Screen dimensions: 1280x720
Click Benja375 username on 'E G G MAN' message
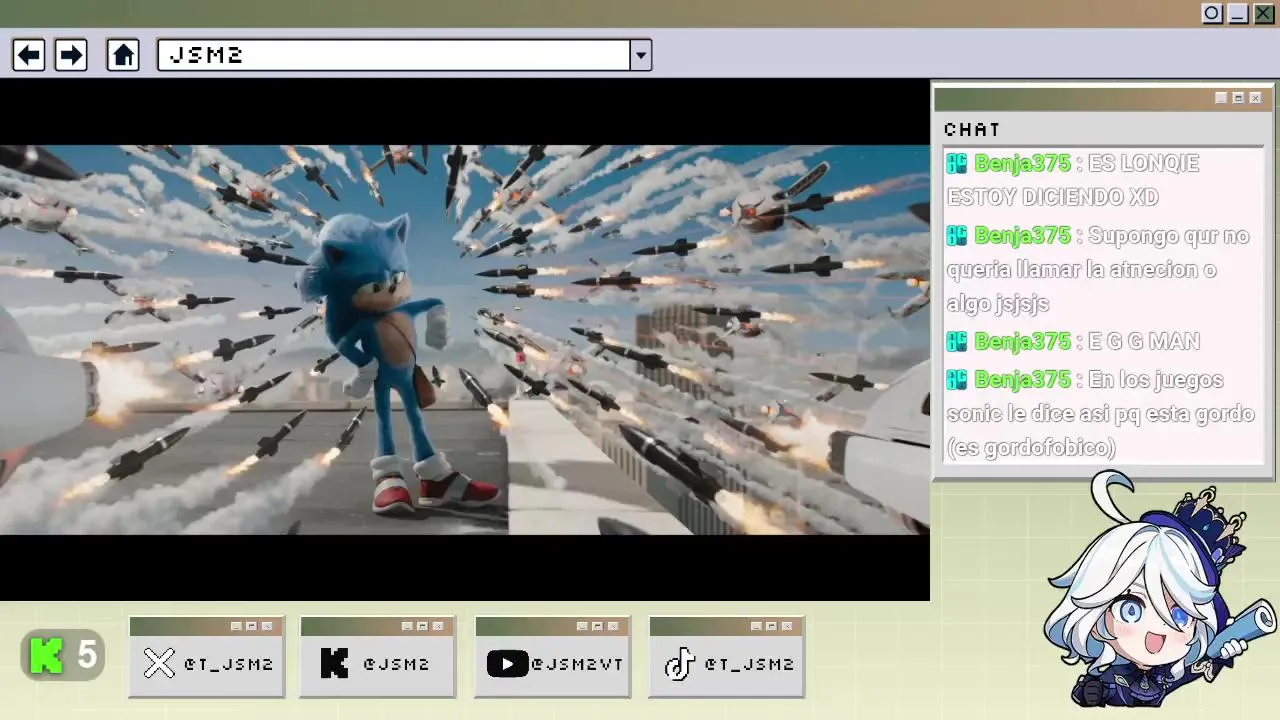click(x=1022, y=342)
